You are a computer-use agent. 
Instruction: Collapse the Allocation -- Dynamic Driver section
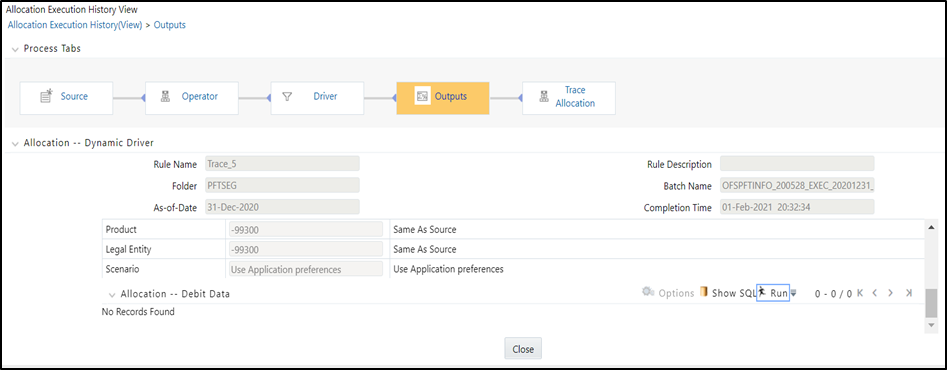click(15, 144)
